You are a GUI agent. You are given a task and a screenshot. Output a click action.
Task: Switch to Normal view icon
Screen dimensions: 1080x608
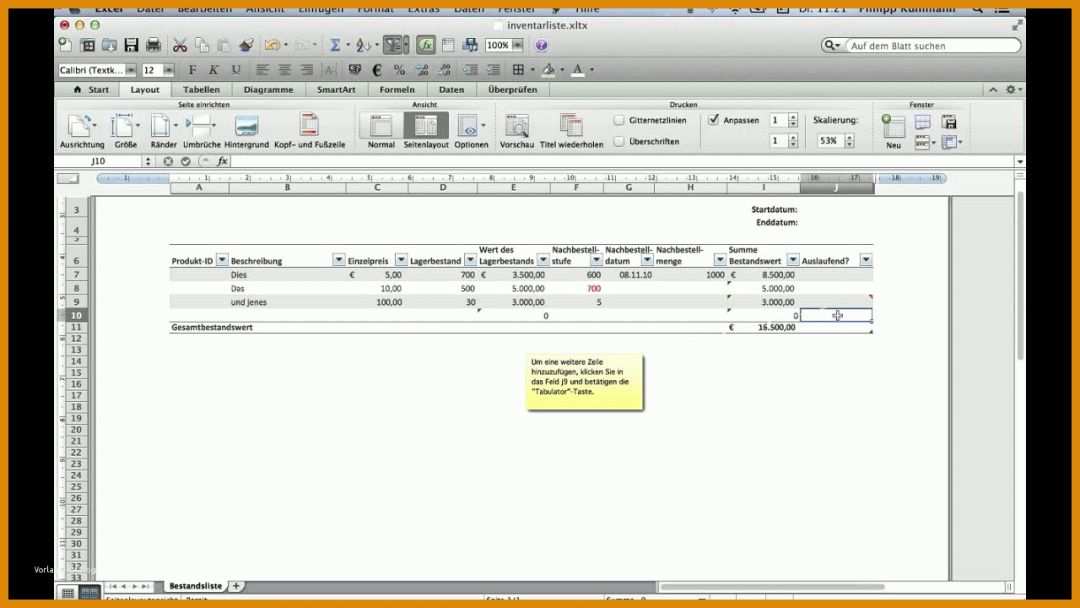(x=380, y=125)
